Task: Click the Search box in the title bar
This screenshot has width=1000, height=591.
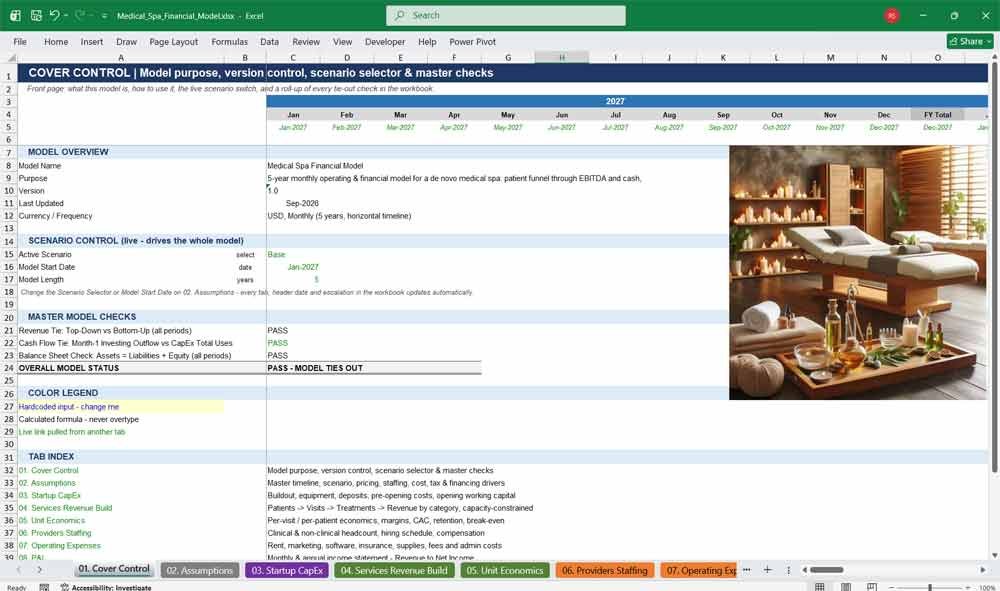Action: tap(506, 15)
